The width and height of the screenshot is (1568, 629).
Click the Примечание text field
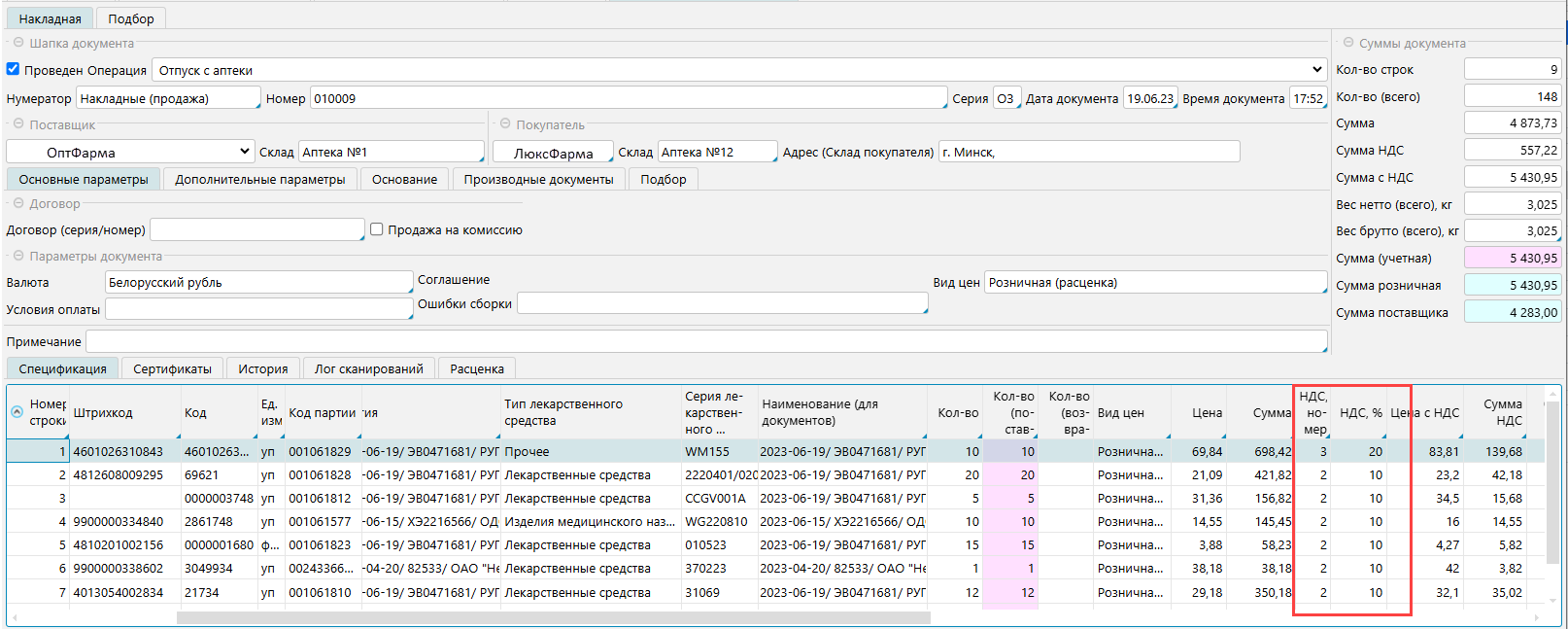click(x=705, y=341)
